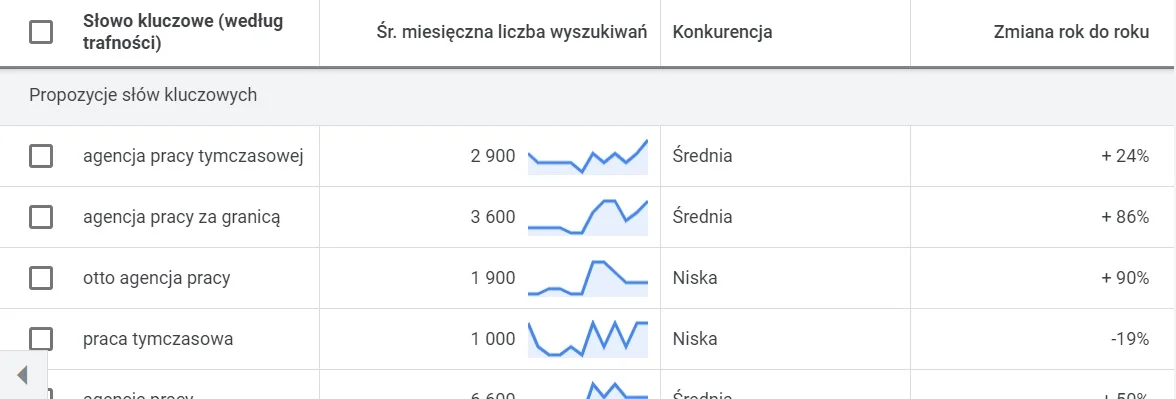This screenshot has height=399, width=1176.
Task: Tick checkbox next to otto agencja pracy
Action: [40, 278]
